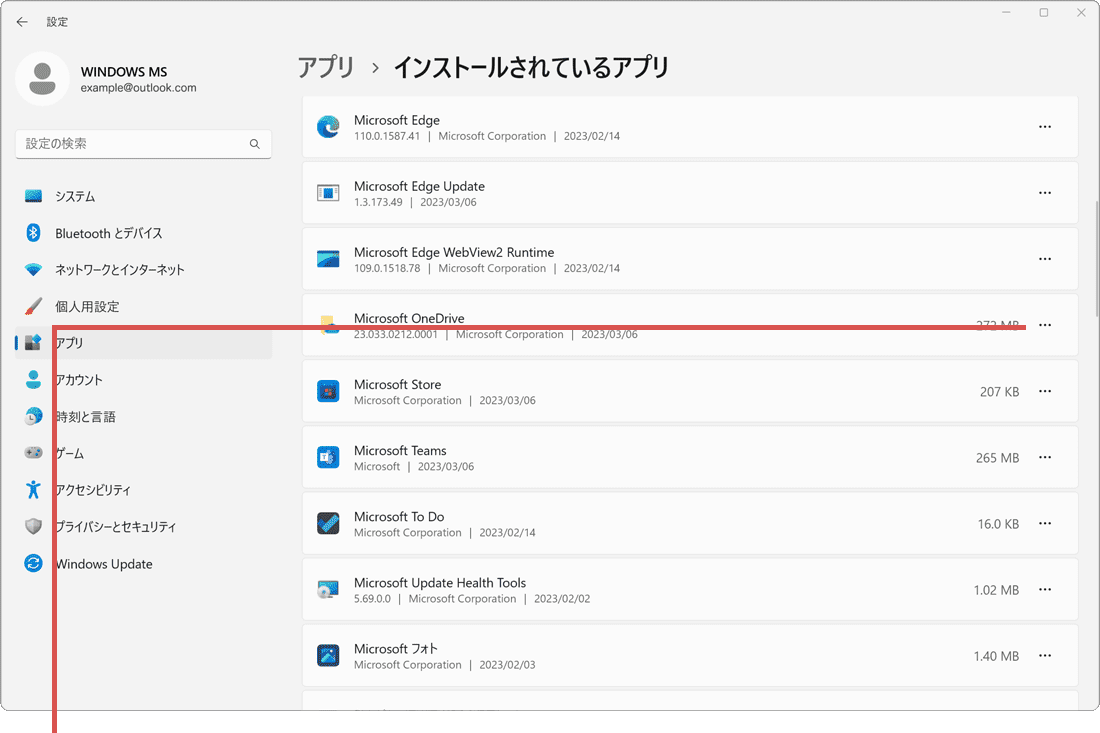Click the Microsoft Edge Update icon
Screen dimensions: 1100x733
coord(328,193)
